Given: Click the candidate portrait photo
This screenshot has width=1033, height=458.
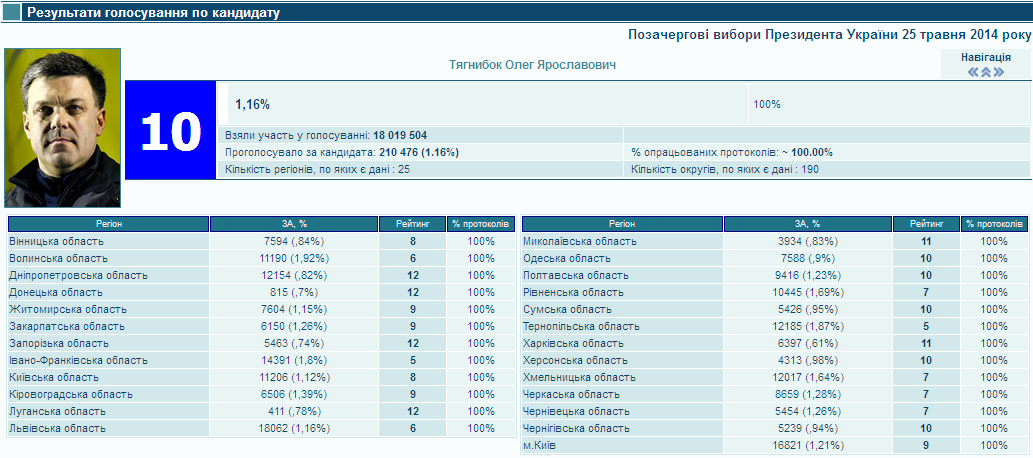Looking at the screenshot, I should [x=62, y=128].
